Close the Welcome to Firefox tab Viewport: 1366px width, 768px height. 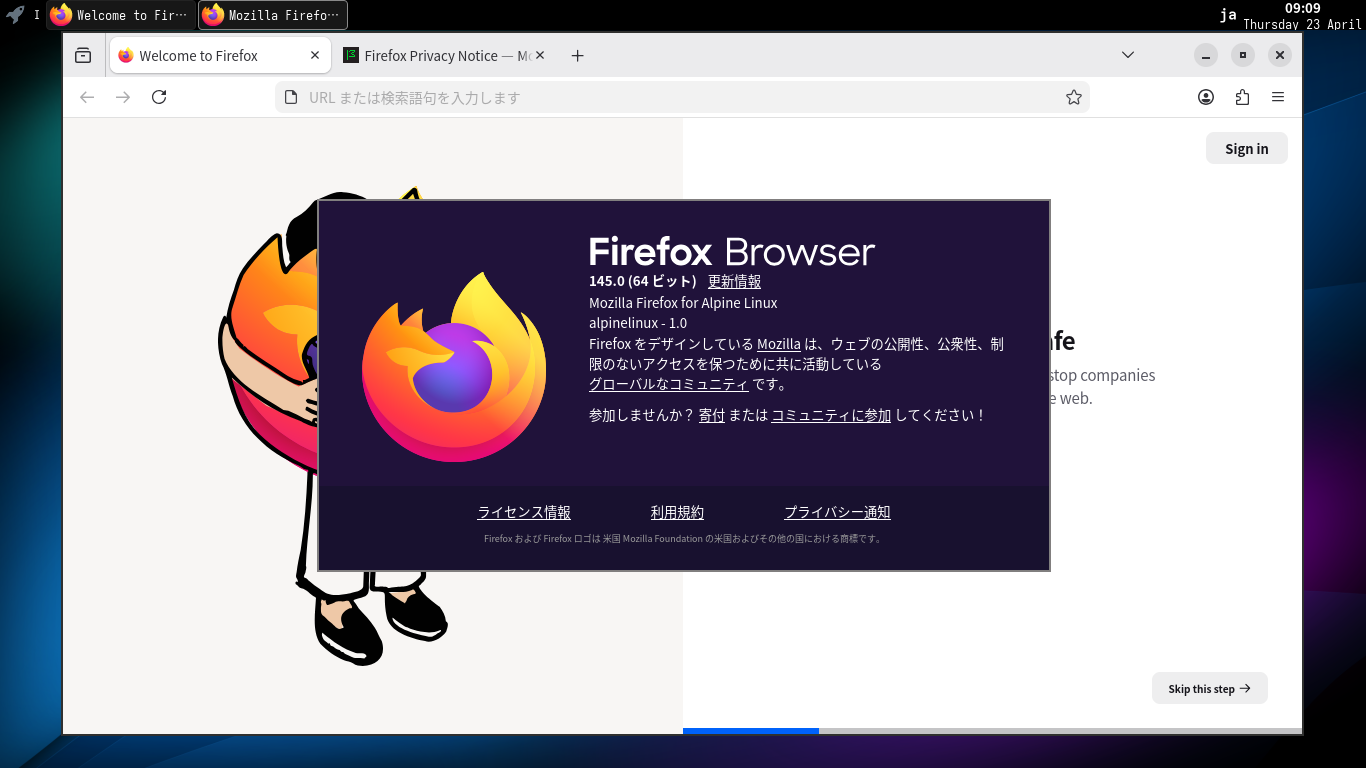coord(315,56)
